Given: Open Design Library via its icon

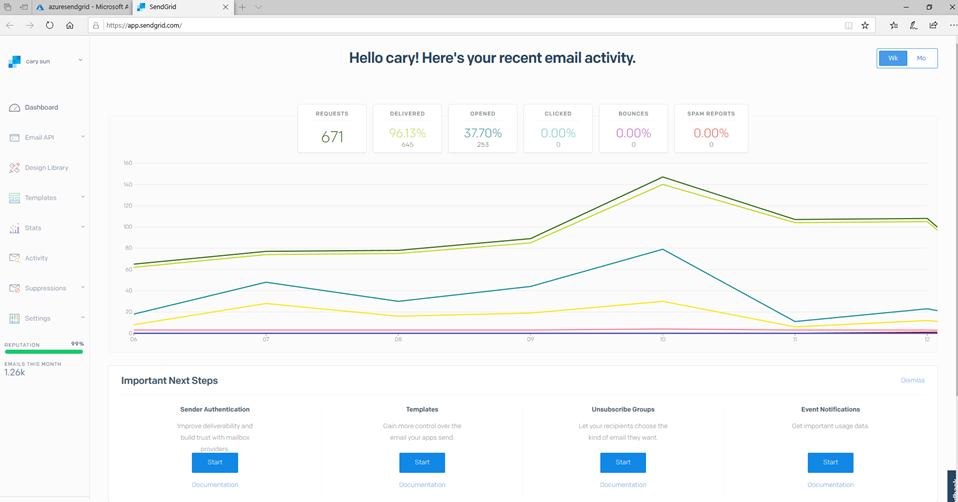Looking at the screenshot, I should coord(14,168).
